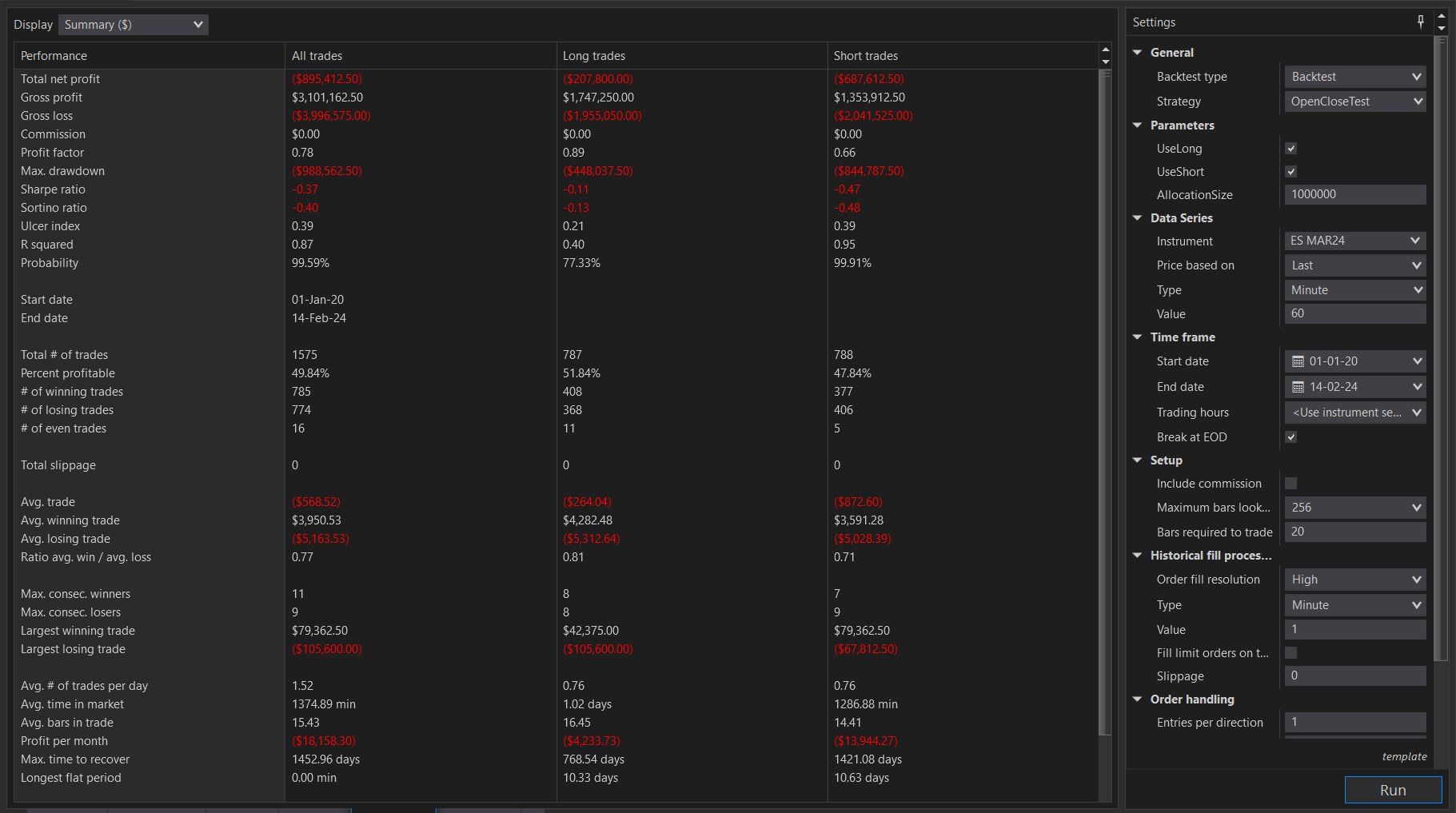
Task: Click the AllocationSize input field
Action: pos(1354,194)
